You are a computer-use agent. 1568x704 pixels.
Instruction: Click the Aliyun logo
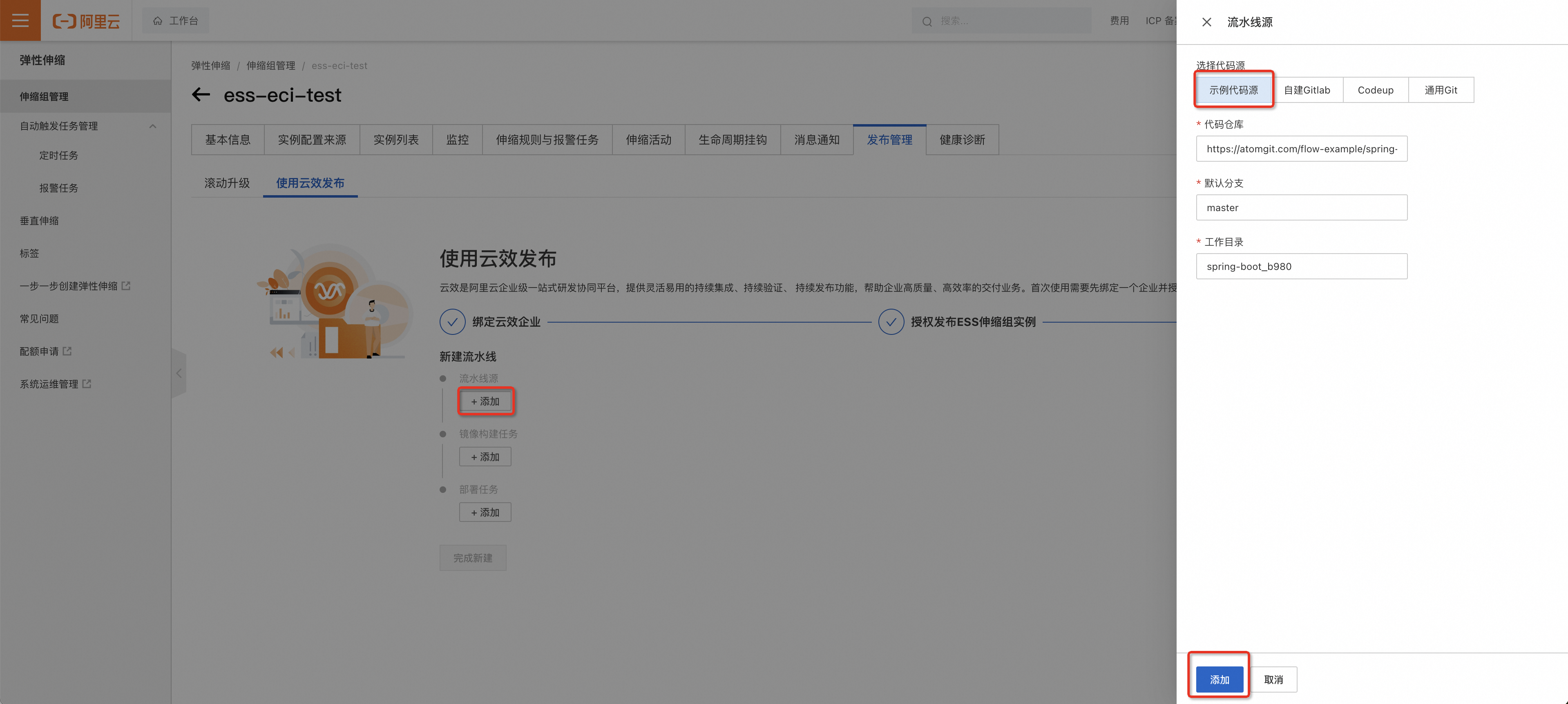(86, 21)
